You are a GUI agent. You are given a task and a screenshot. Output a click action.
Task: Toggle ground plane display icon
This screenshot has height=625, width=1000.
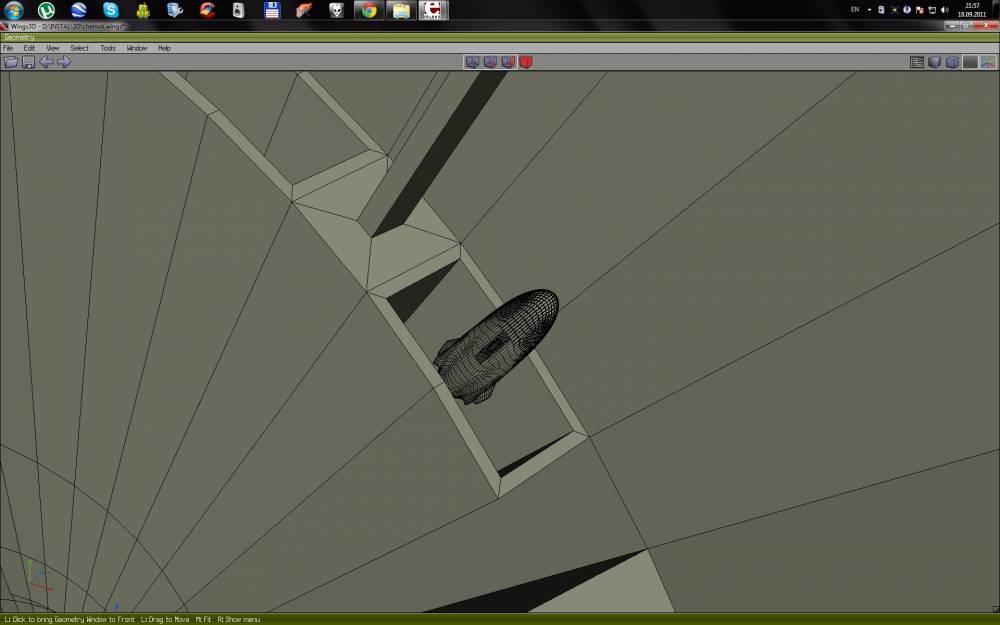pos(970,62)
